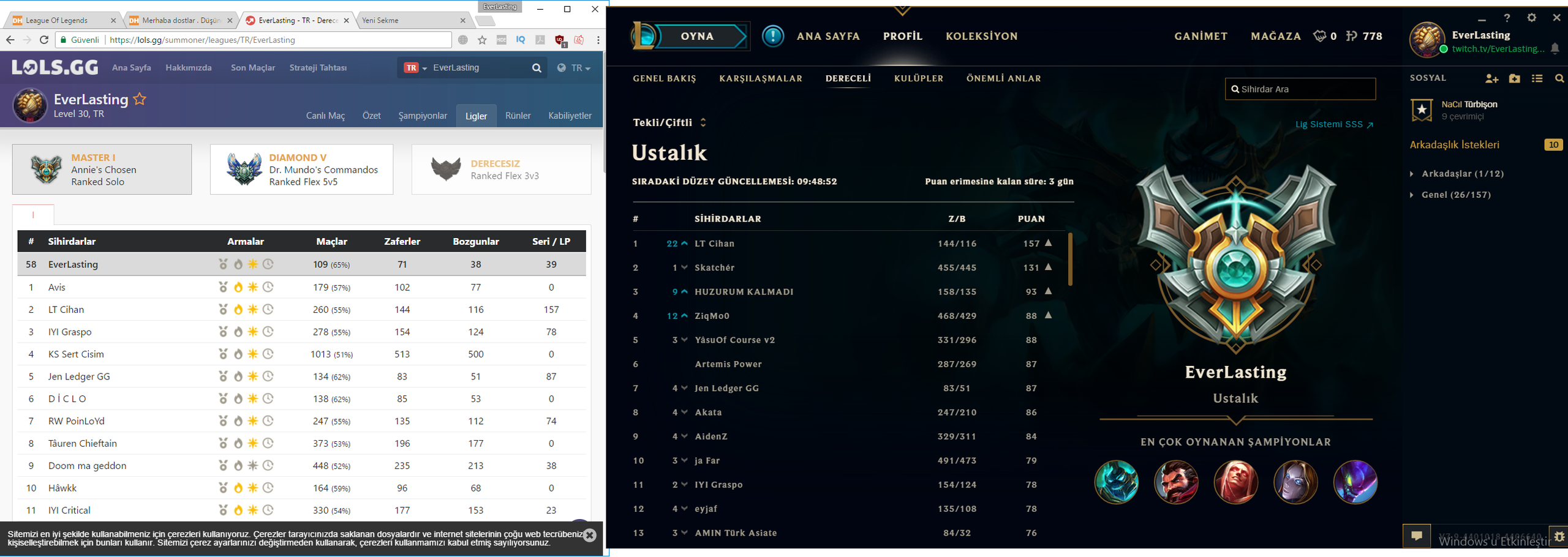Click the RP currency icon showing 0
The height and width of the screenshot is (557, 1568).
pos(1319,36)
